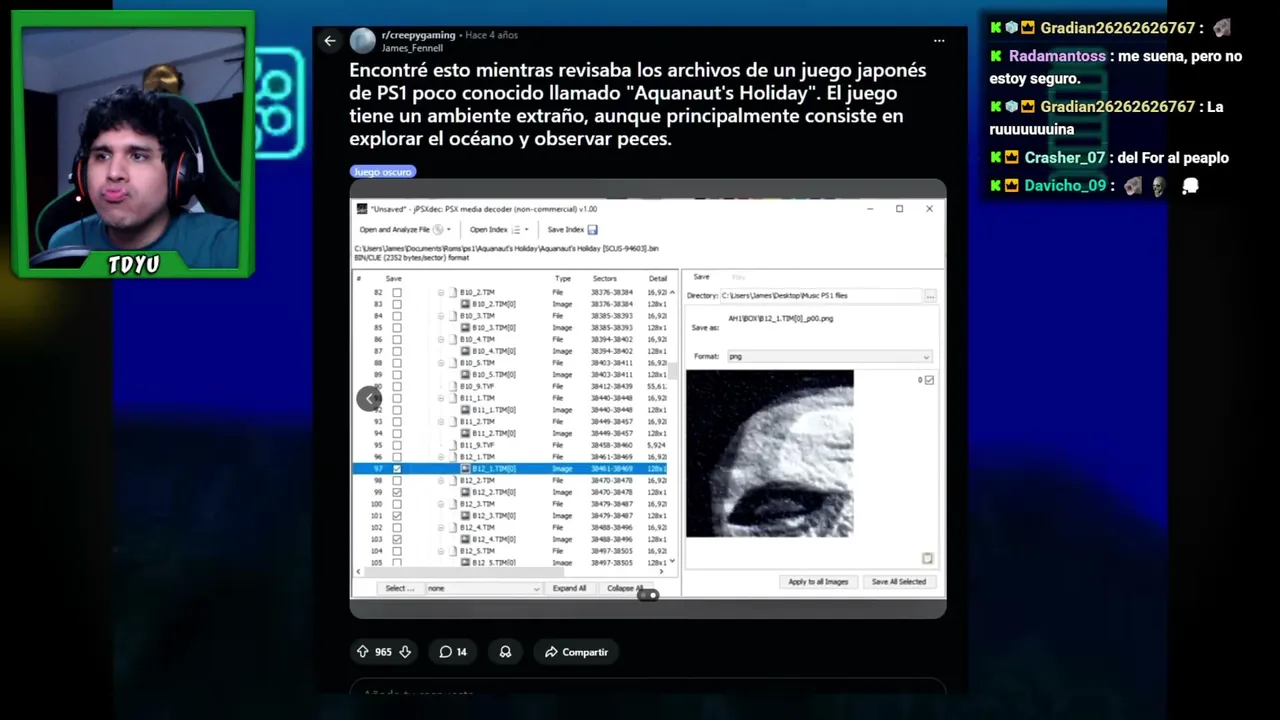The width and height of the screenshot is (1280, 720).
Task: Select the file icon of B10_2.TIM
Action: [x=453, y=292]
